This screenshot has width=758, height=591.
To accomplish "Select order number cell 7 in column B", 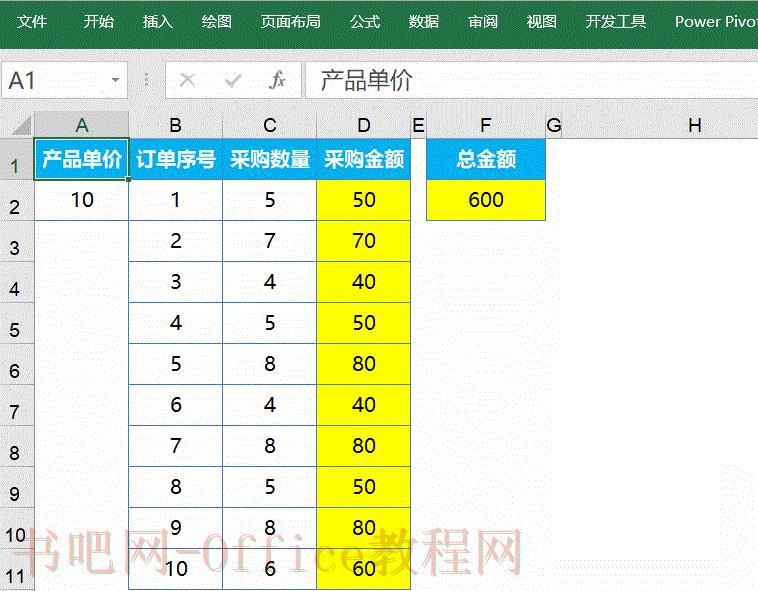I will pos(175,446).
